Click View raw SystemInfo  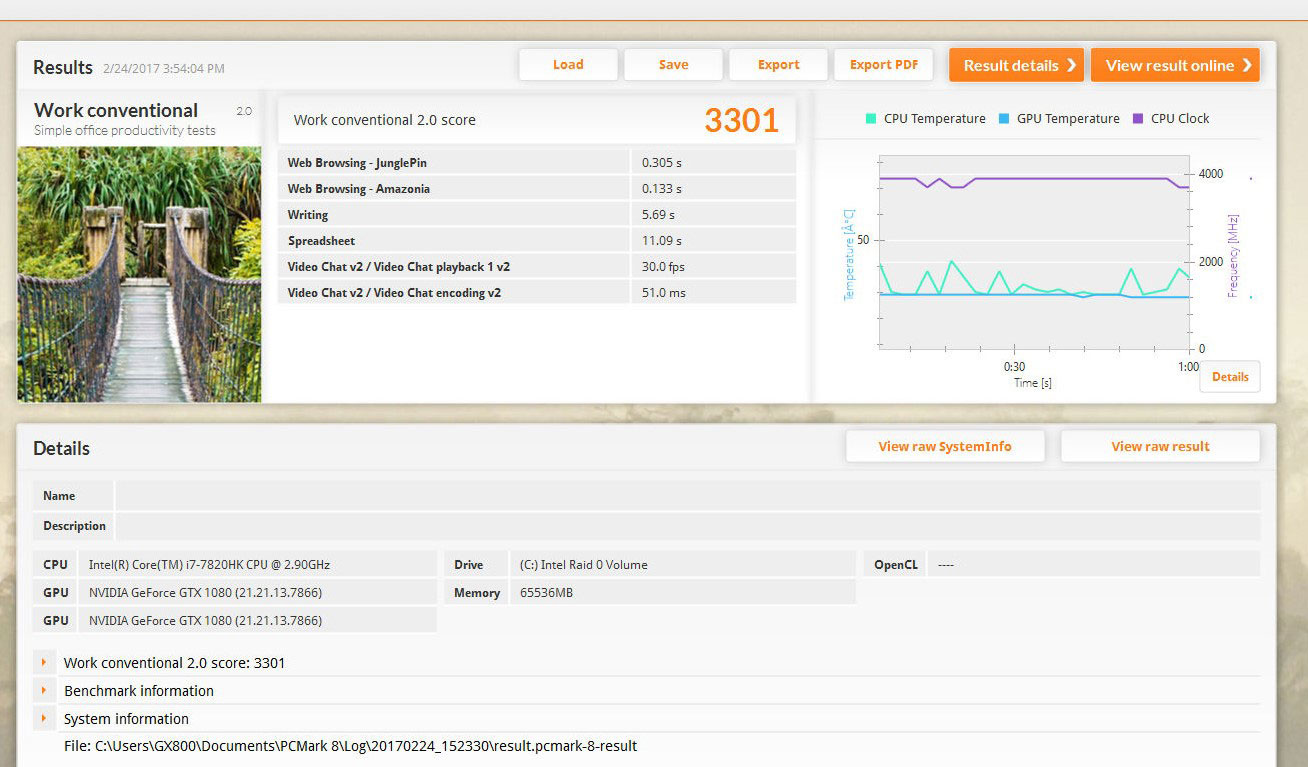[x=944, y=447]
